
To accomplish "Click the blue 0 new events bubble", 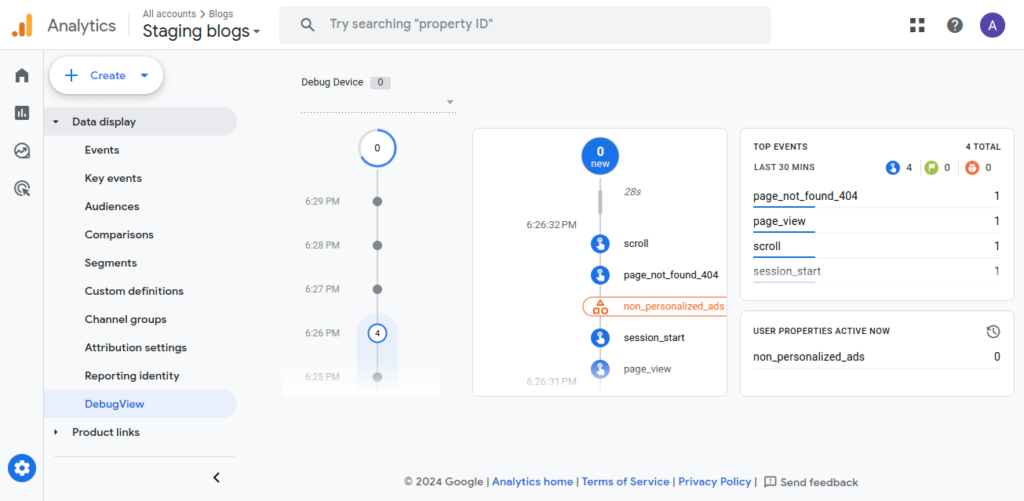I will pos(600,157).
